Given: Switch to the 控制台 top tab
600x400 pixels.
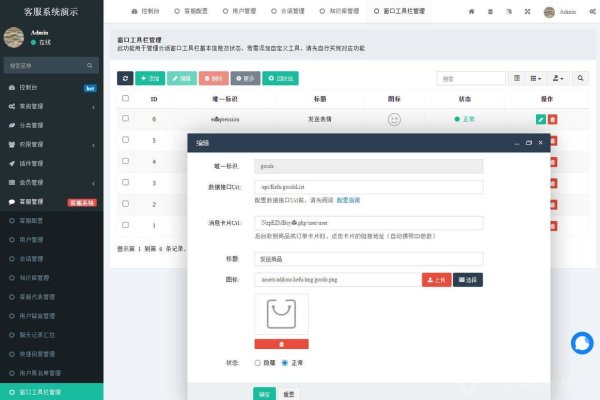Looking at the screenshot, I should tap(145, 11).
